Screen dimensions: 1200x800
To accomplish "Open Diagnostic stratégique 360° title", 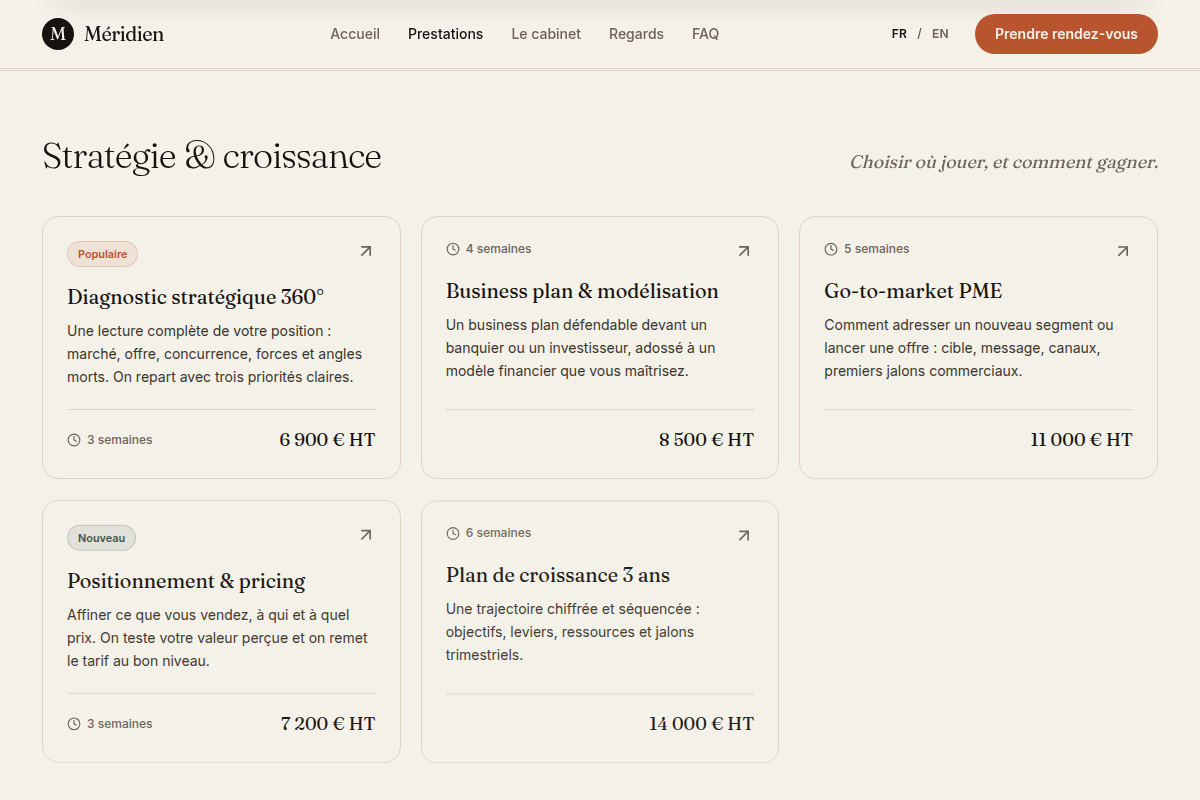I will click(x=196, y=297).
